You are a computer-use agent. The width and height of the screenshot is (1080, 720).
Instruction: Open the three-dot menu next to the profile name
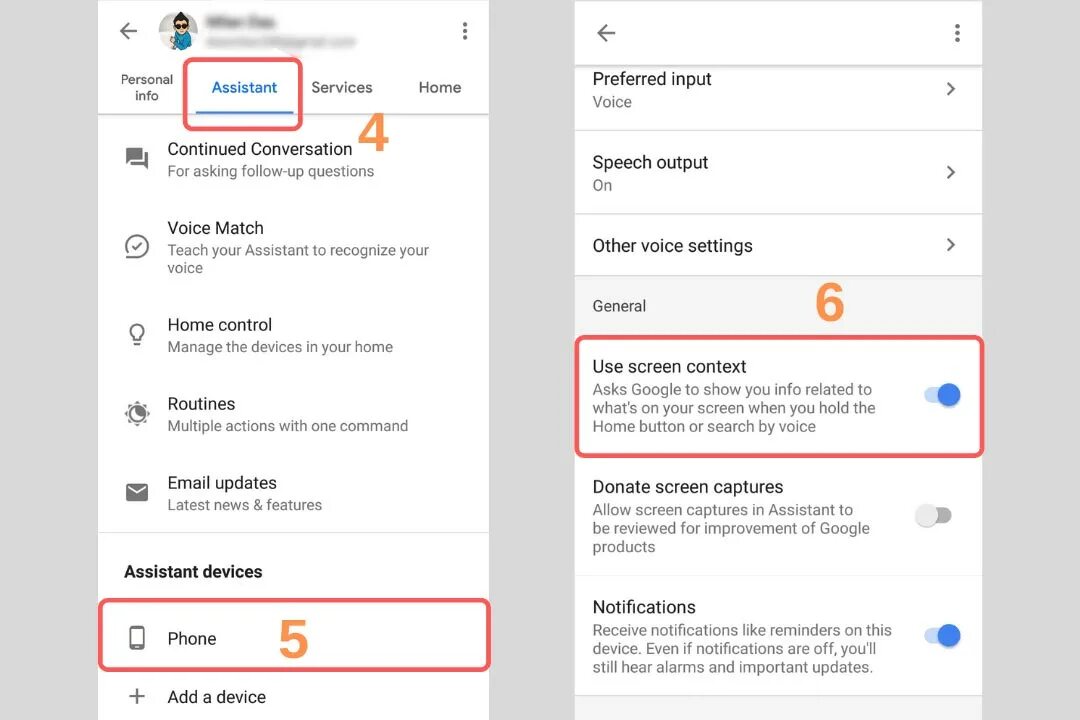(465, 31)
